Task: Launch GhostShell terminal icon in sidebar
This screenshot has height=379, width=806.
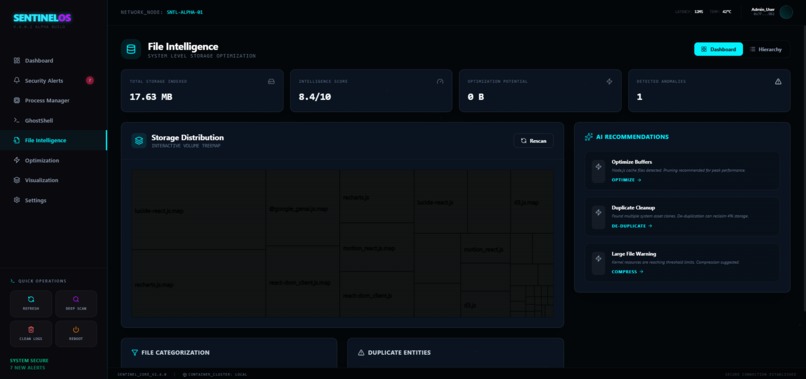Action: coord(16,120)
